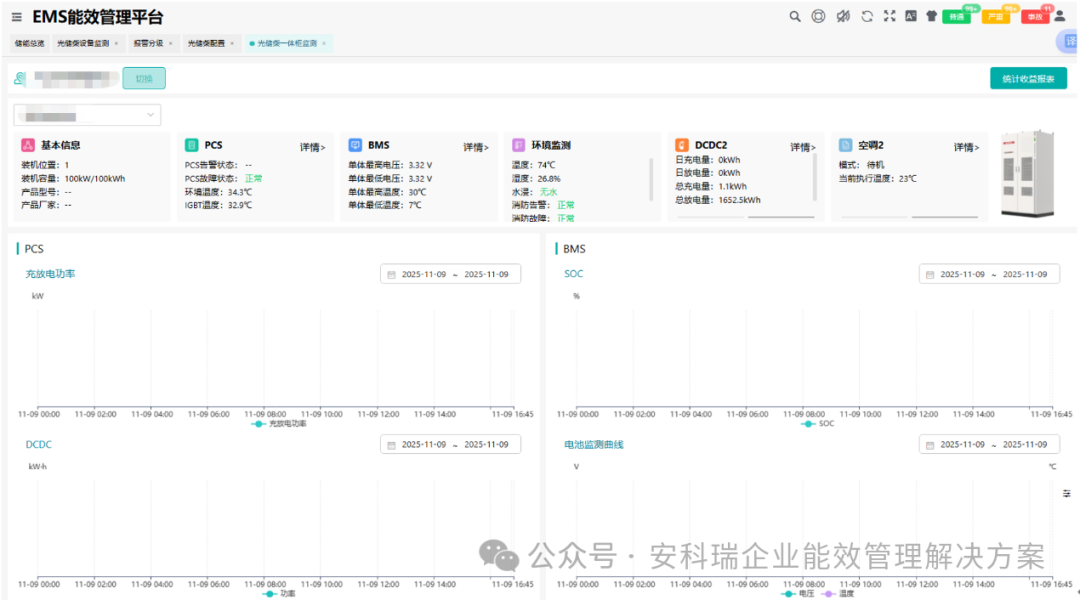Open the search magnifier icon
This screenshot has width=1080, height=600.
(795, 17)
